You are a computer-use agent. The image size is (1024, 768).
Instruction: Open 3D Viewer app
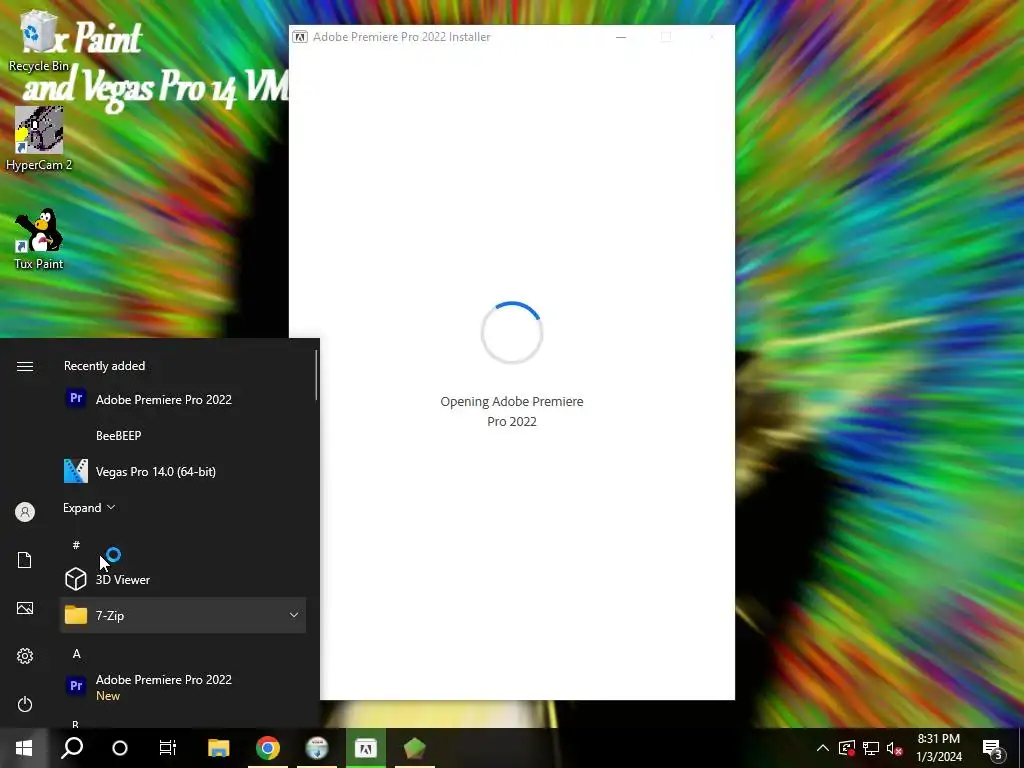point(183,579)
